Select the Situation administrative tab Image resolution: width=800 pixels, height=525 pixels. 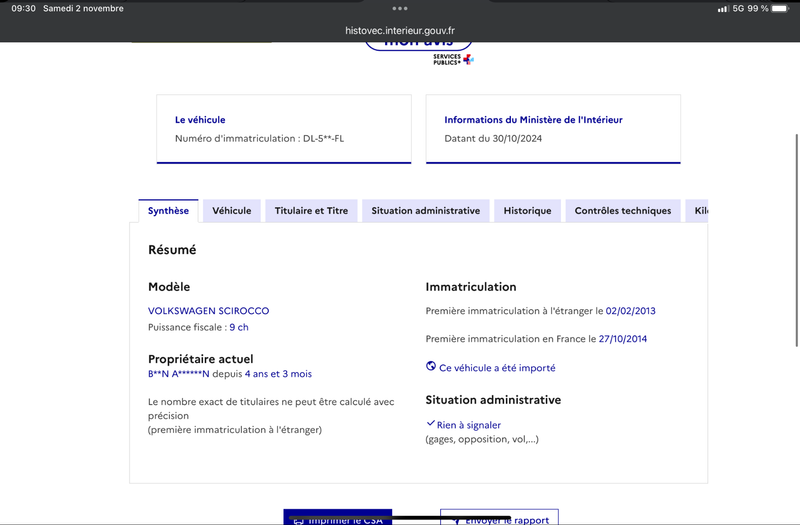(426, 211)
